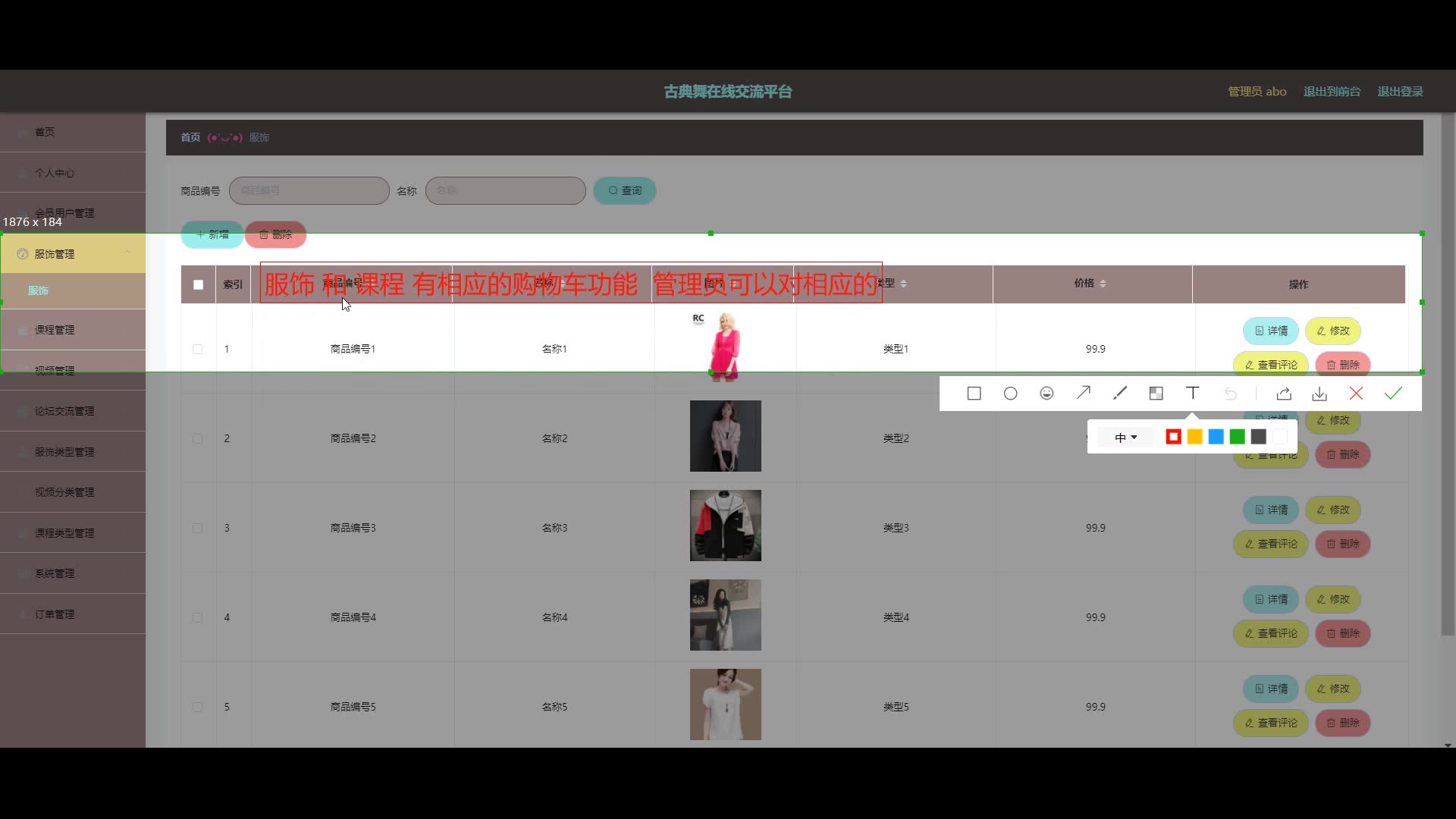Open 订单管理 in the sidebar

click(73, 614)
